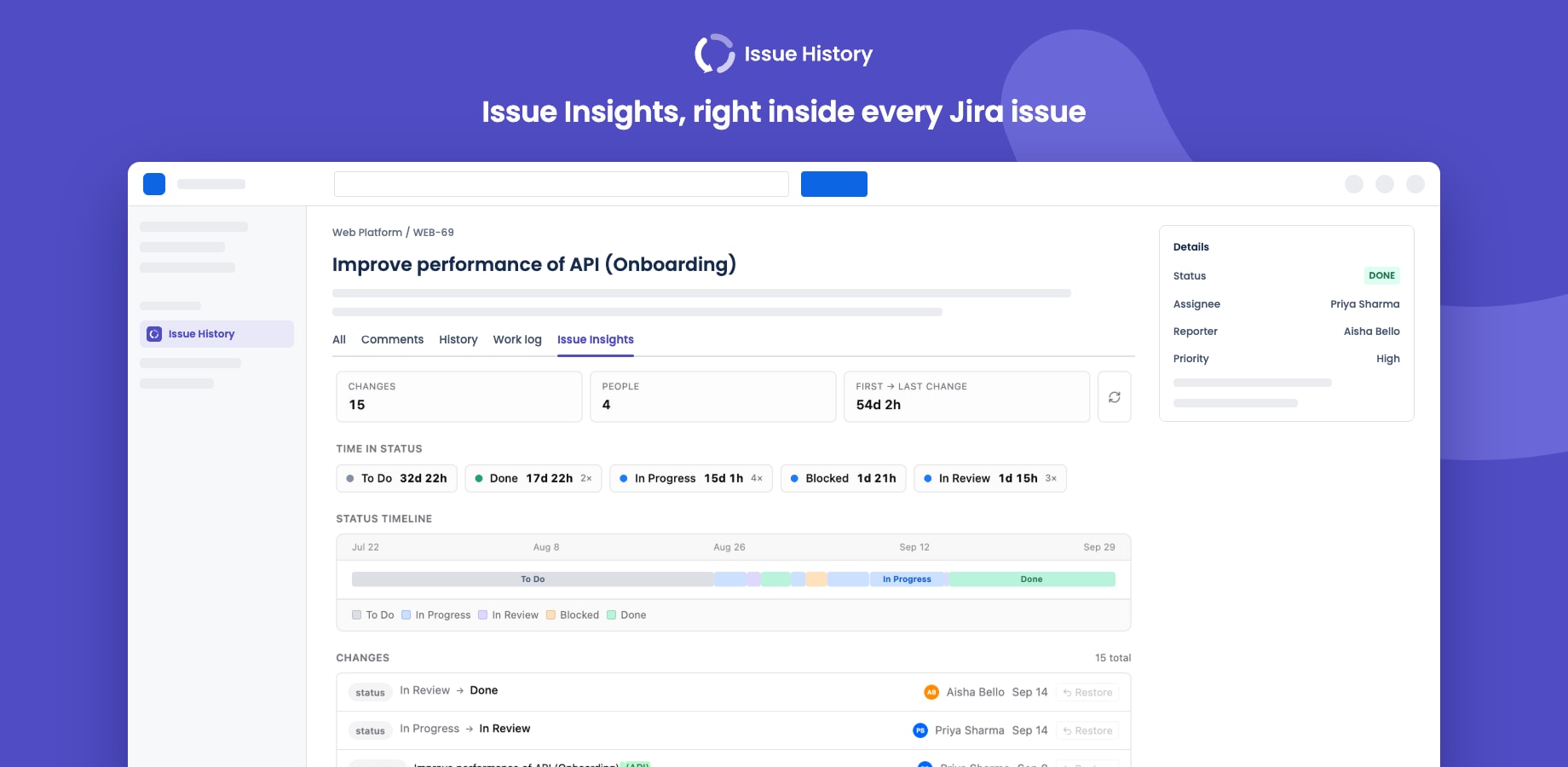
Task: Click the First to Last Change card
Action: pyautogui.click(x=966, y=397)
